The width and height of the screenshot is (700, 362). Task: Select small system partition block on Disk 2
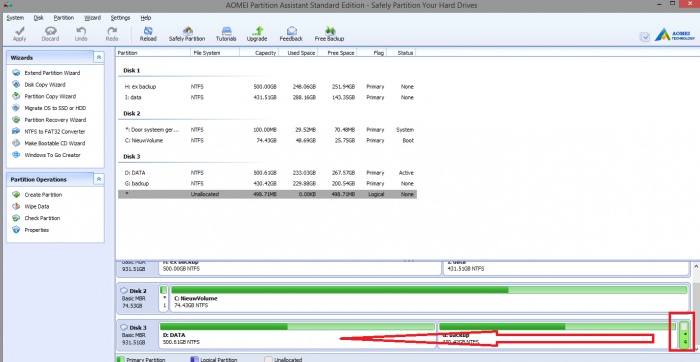coord(164,298)
